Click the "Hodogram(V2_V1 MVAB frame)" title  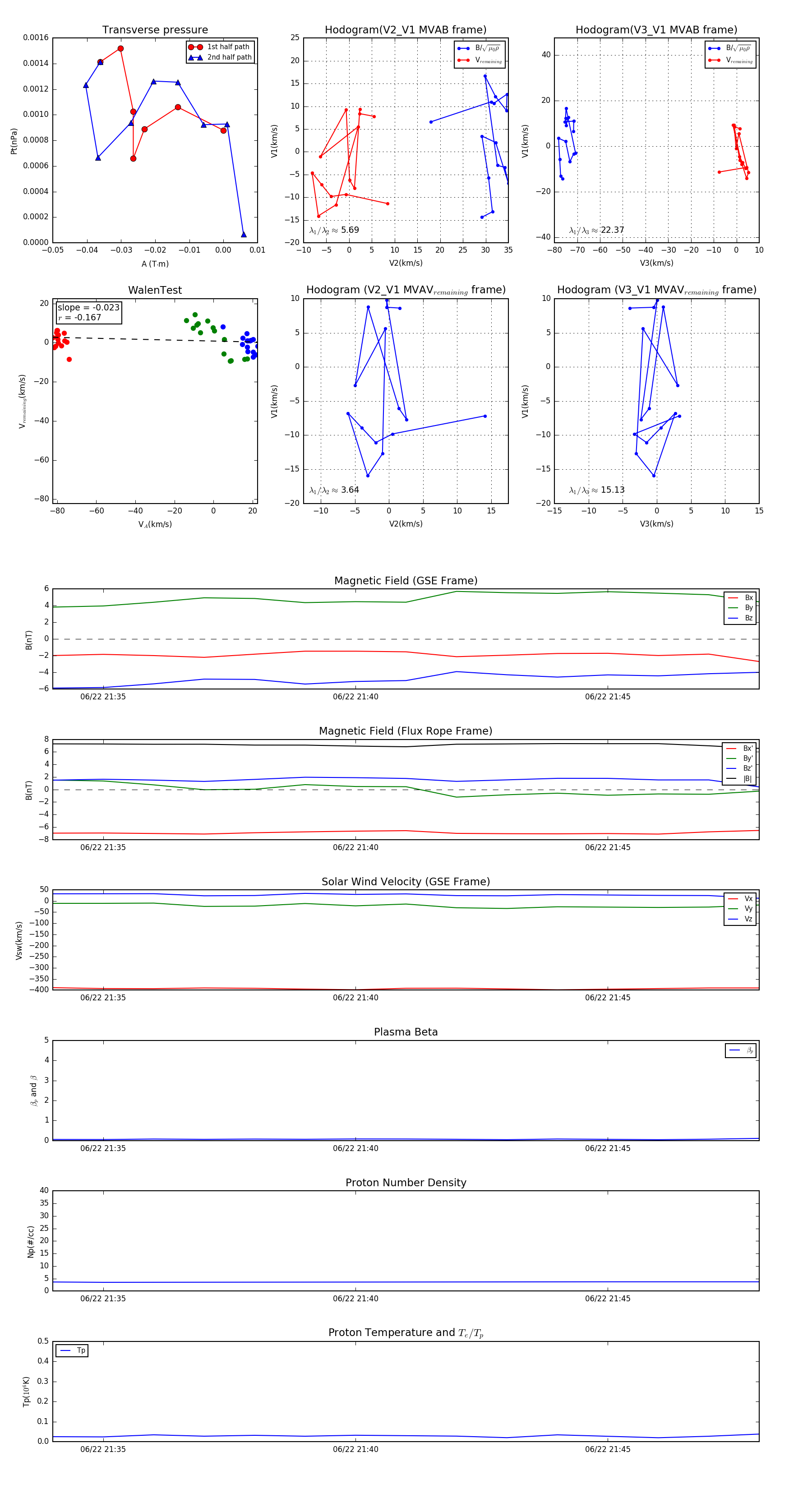406,30
